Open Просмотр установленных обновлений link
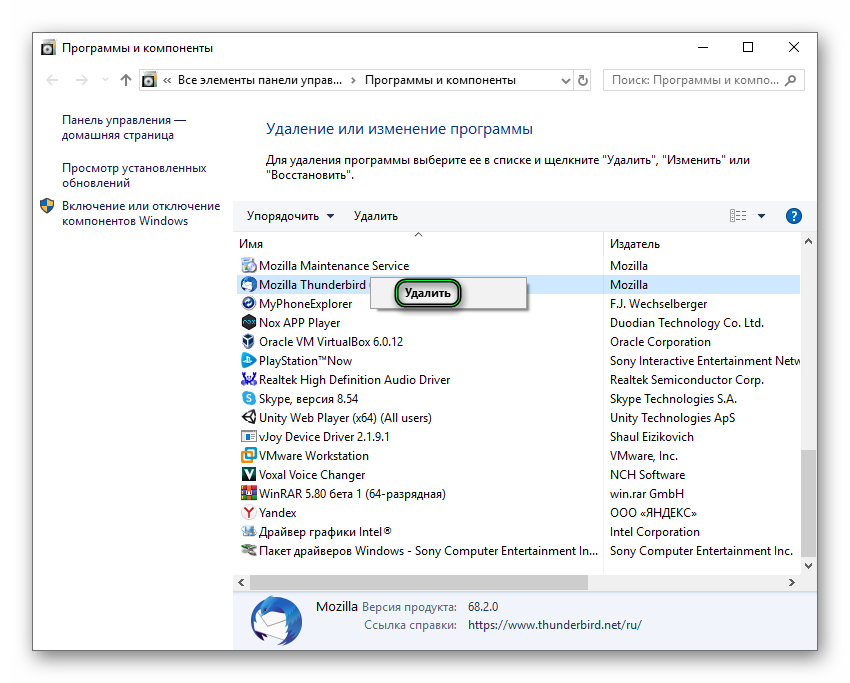 (134, 175)
